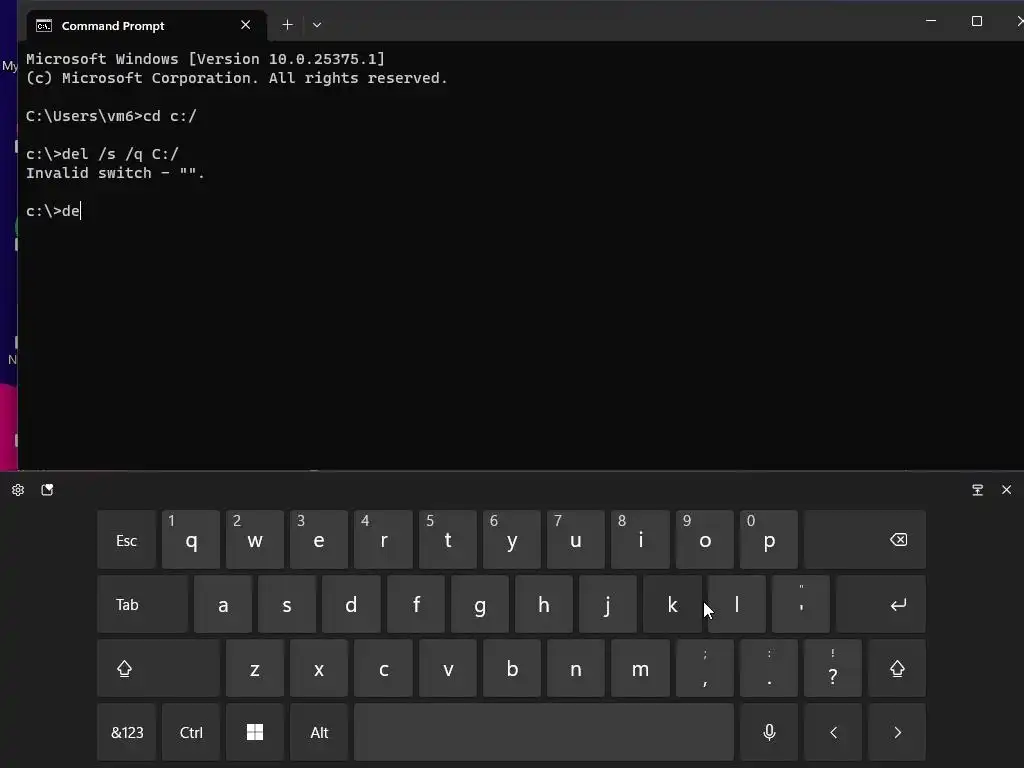The height and width of the screenshot is (768, 1024).
Task: Tap the o key
Action: tap(705, 540)
